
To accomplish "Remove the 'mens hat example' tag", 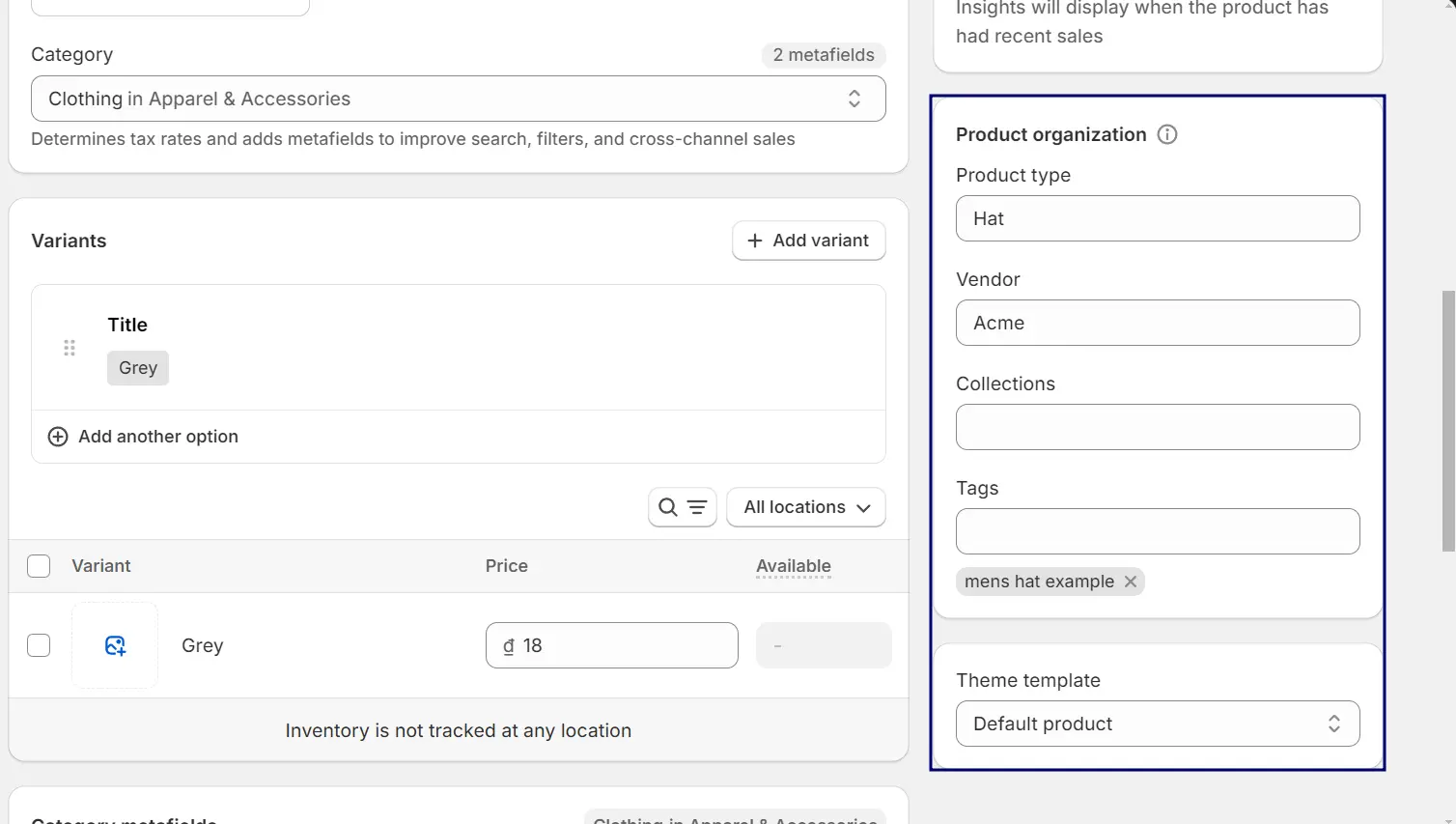I will [x=1131, y=582].
